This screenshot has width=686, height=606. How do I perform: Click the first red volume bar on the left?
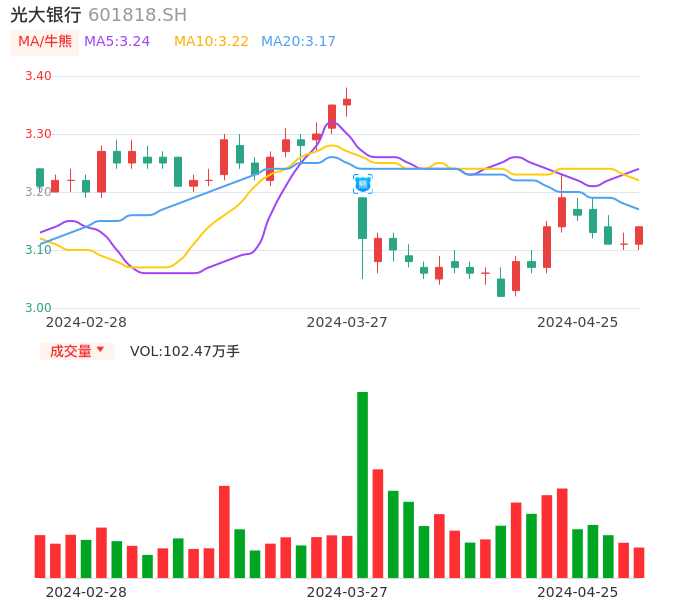coord(40,556)
